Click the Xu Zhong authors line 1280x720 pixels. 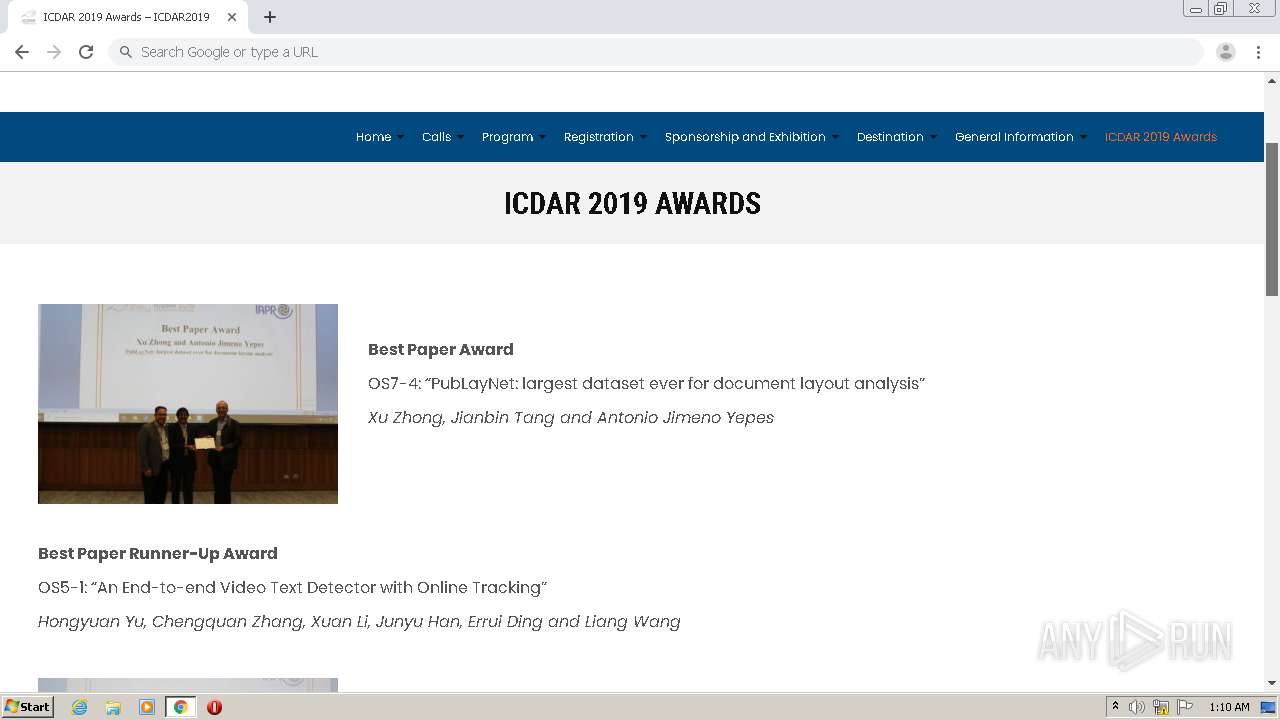tap(571, 417)
